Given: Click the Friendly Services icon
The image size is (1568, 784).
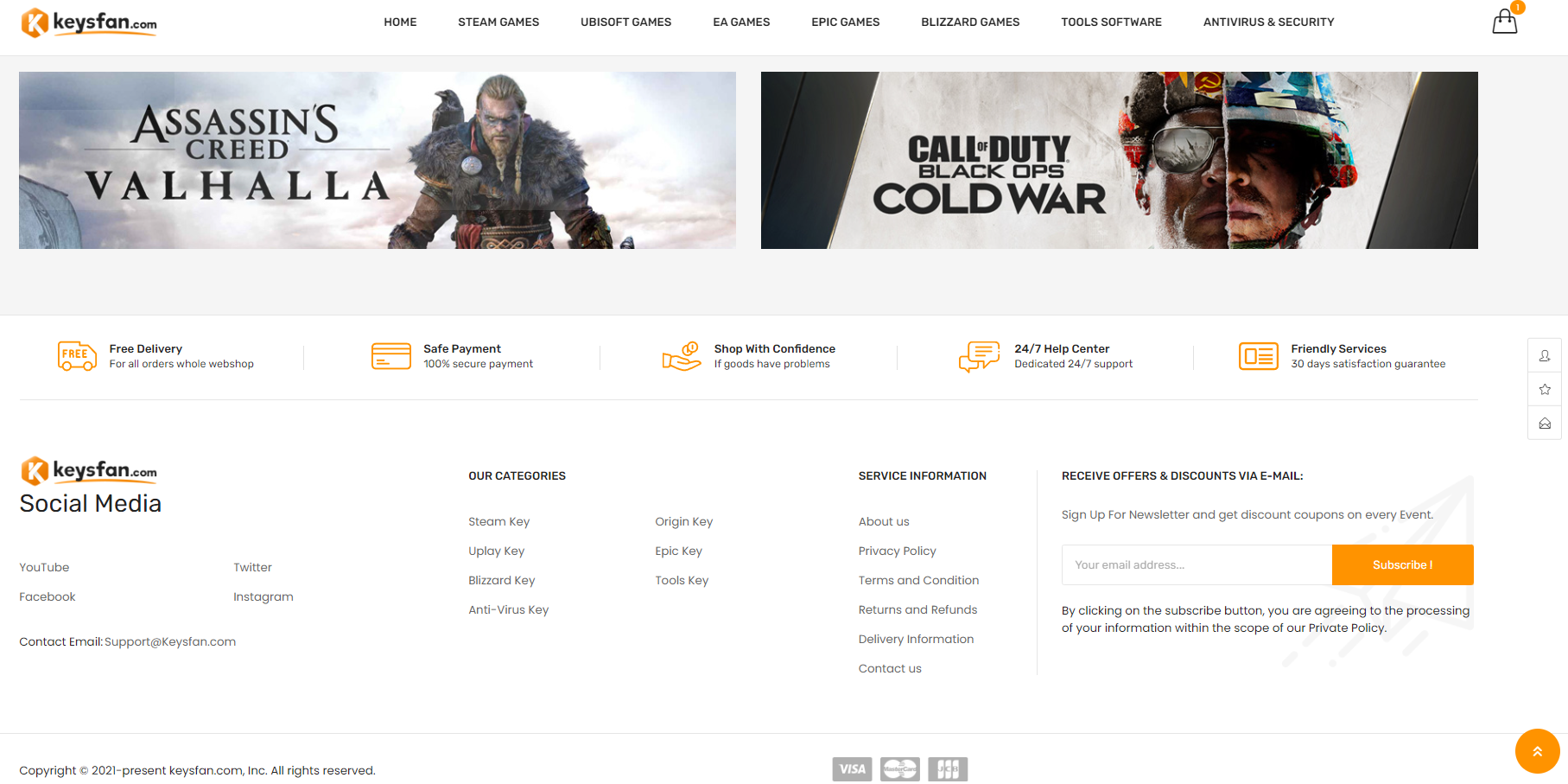Looking at the screenshot, I should tap(1259, 356).
